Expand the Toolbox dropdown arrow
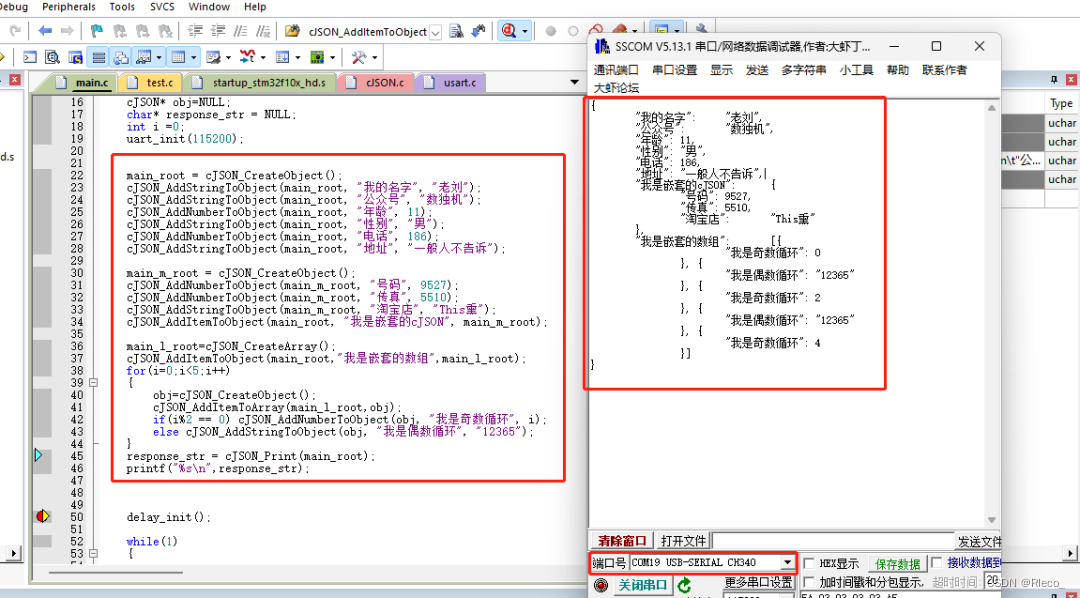 375,58
